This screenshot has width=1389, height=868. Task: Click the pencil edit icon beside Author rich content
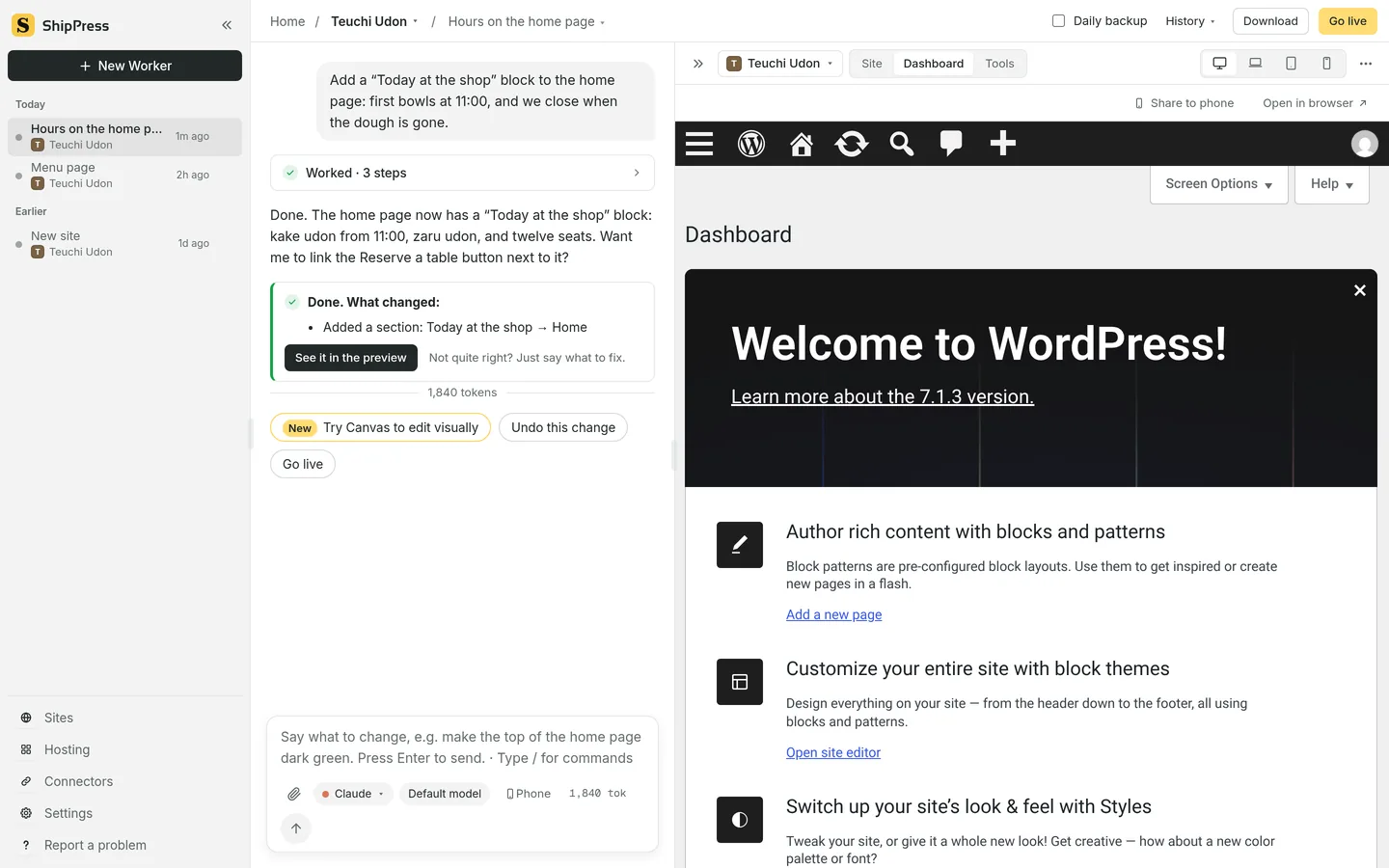tap(740, 545)
